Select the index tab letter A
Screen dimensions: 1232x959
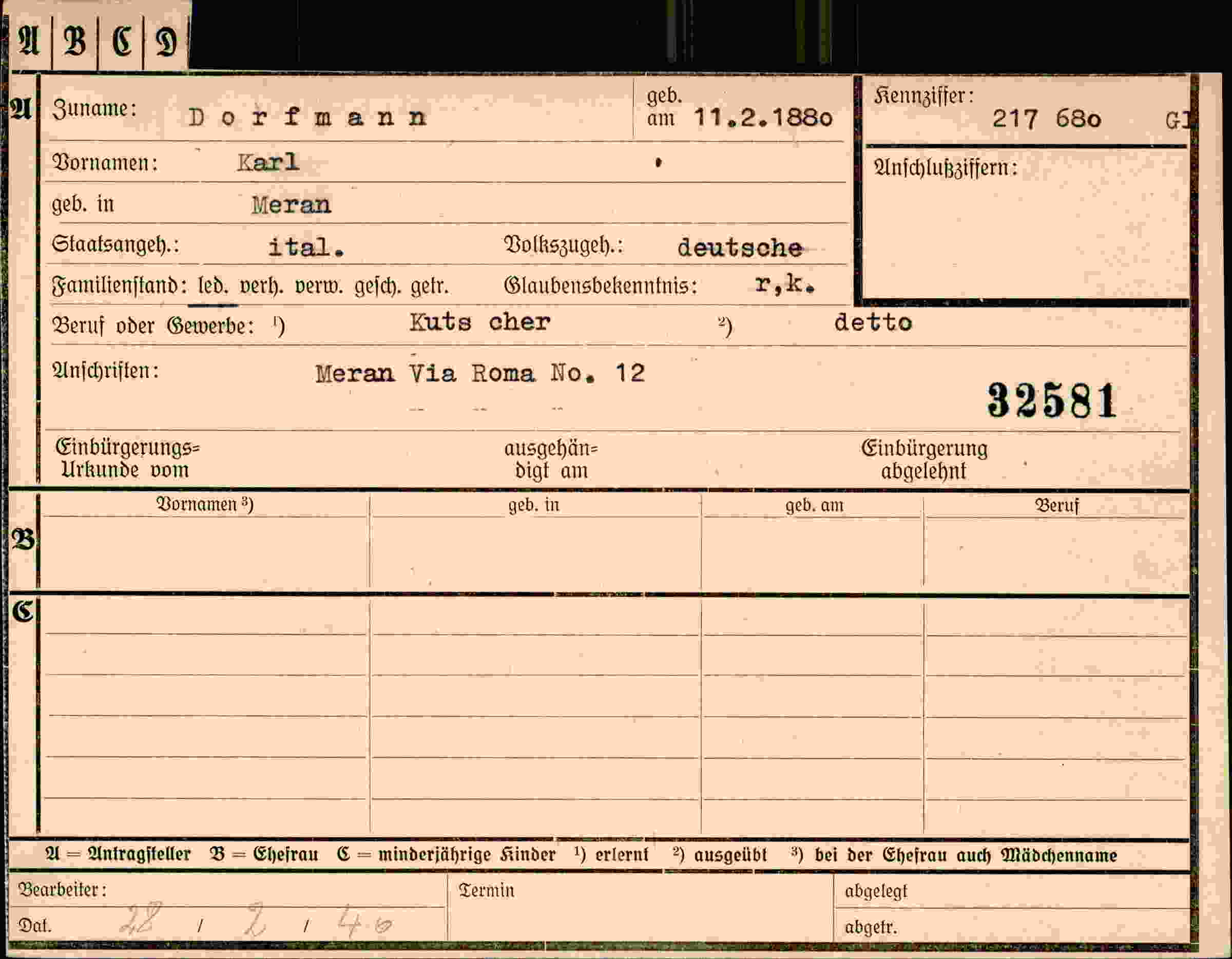click(29, 41)
